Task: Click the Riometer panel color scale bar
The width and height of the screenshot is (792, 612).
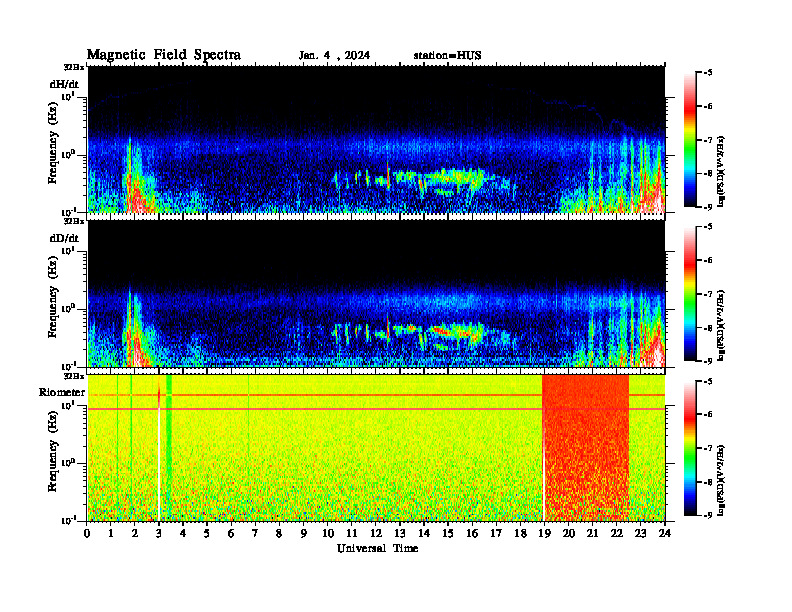Action: (690, 448)
